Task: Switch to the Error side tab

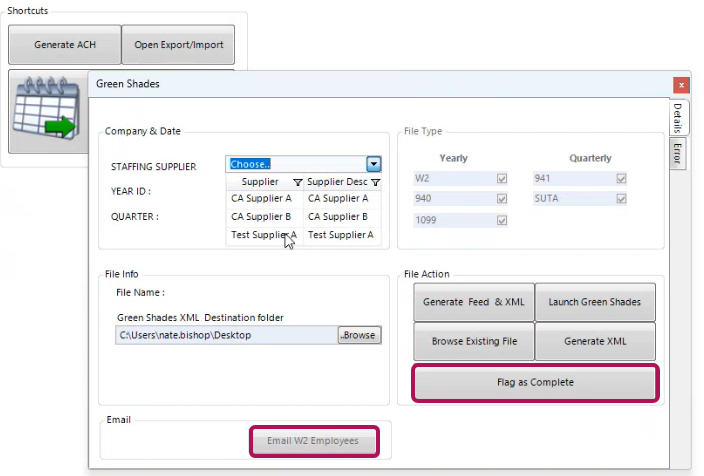Action: pyautogui.click(x=678, y=154)
